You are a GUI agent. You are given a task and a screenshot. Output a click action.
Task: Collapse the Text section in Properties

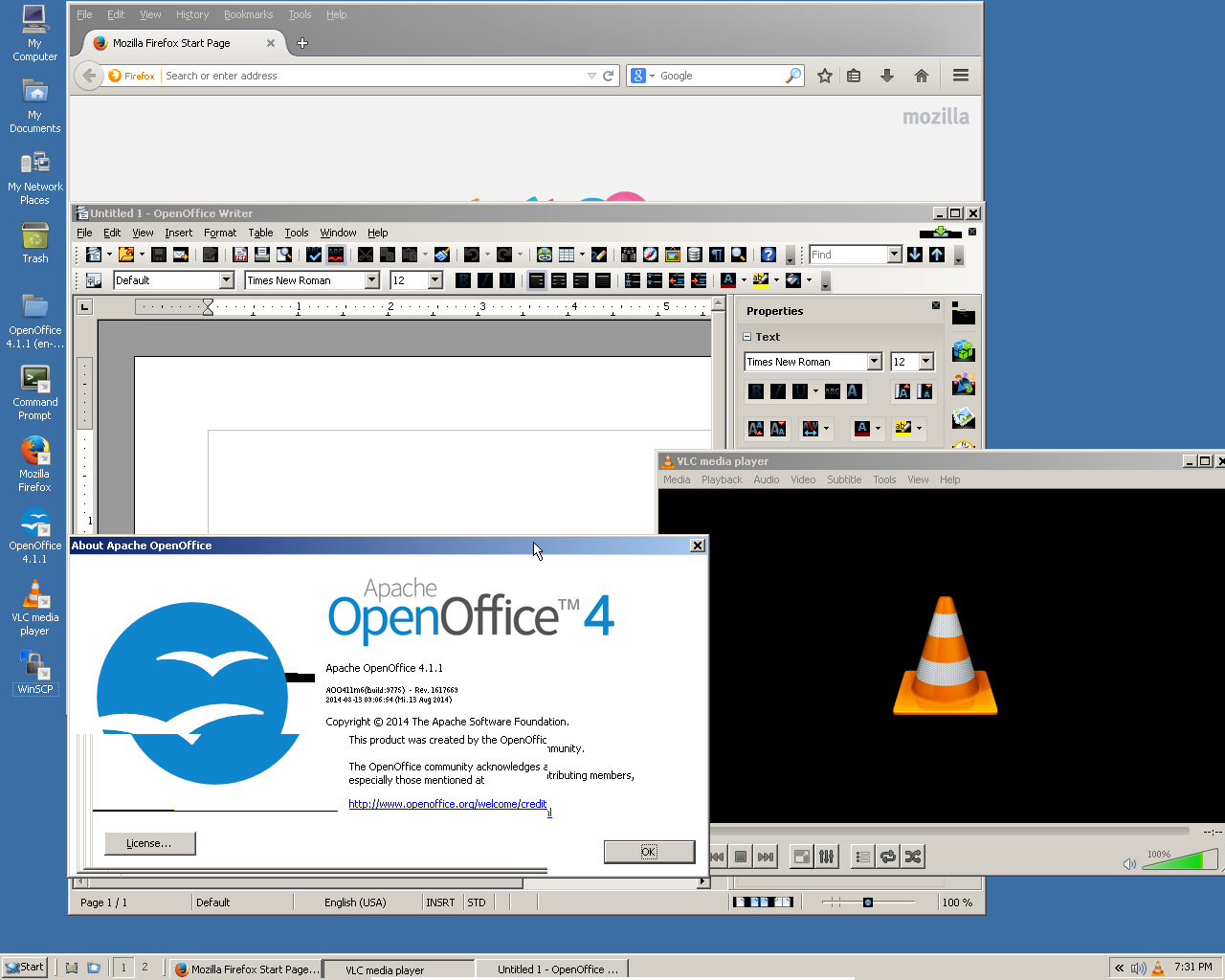(x=747, y=337)
